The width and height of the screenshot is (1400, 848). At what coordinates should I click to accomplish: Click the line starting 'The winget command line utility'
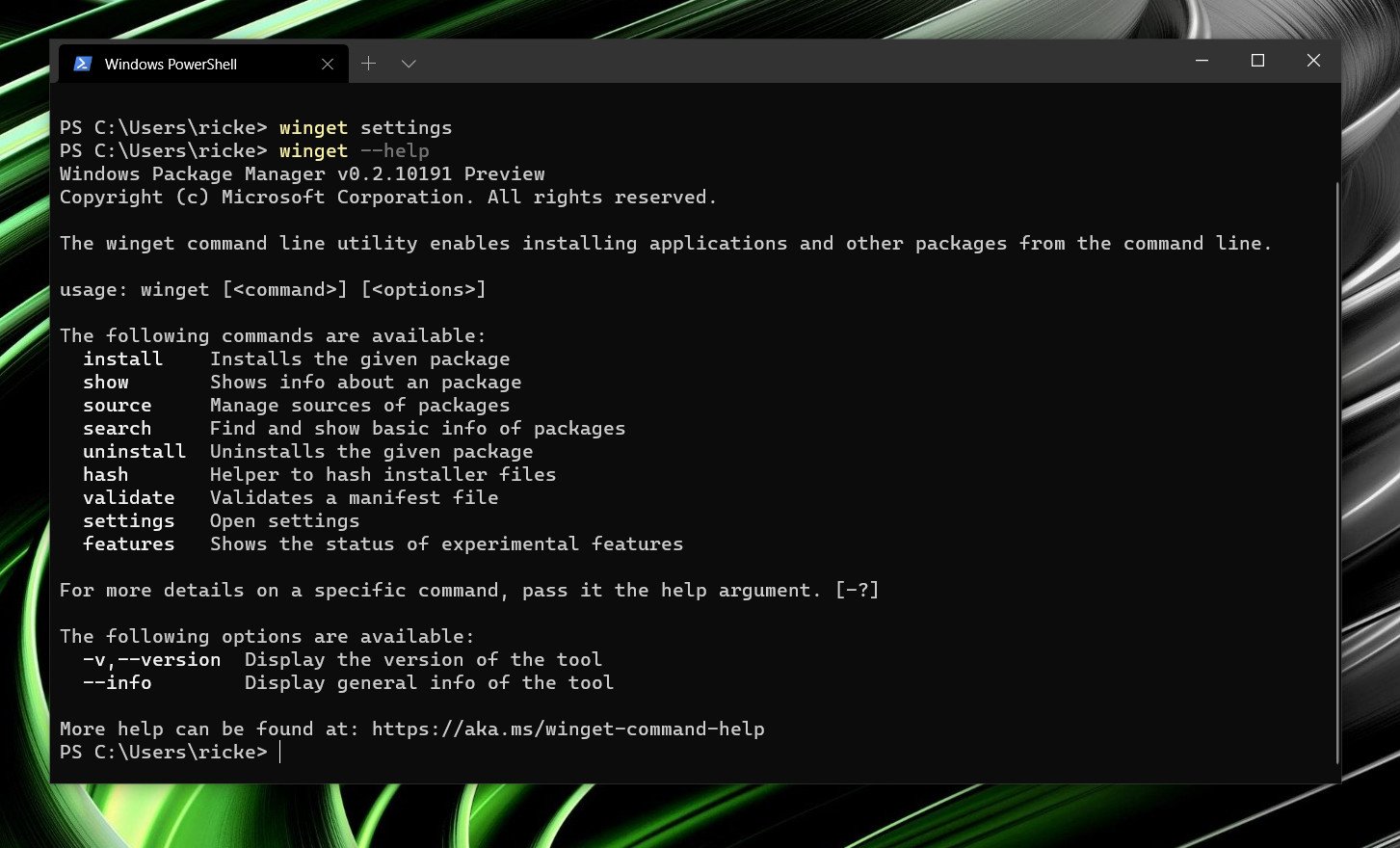(666, 243)
